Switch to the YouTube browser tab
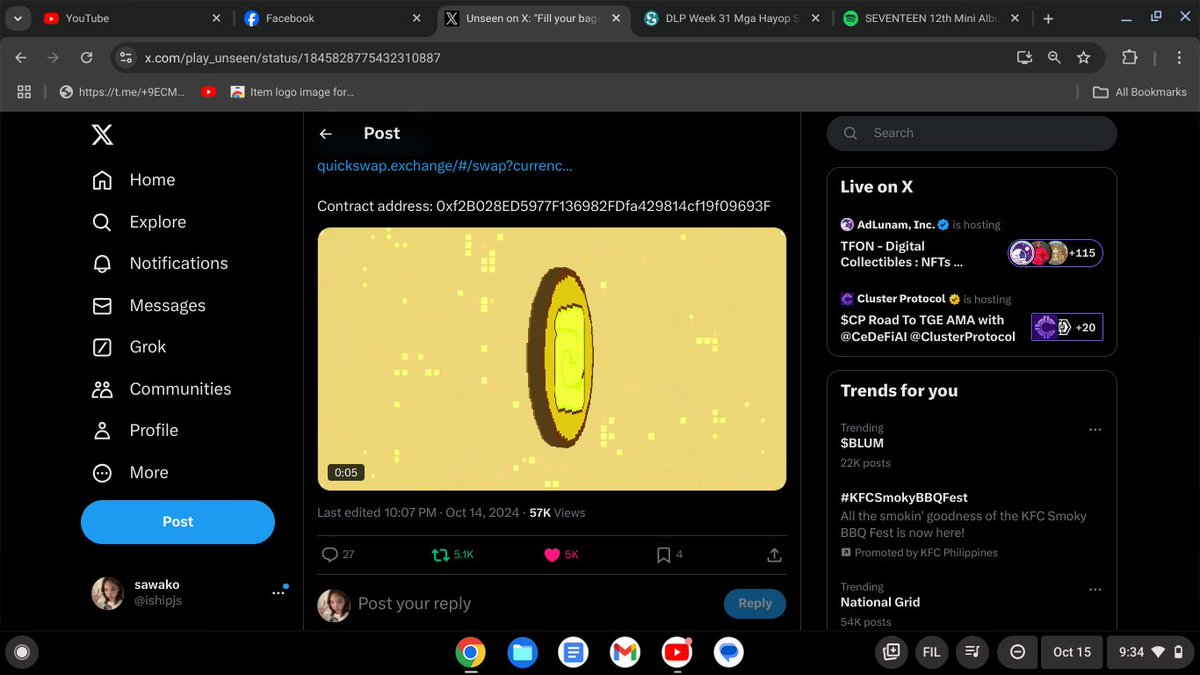 [x=131, y=19]
